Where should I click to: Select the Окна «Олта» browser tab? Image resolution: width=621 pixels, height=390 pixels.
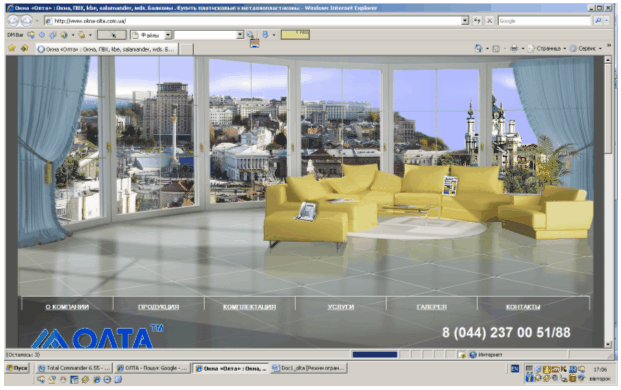(x=106, y=49)
